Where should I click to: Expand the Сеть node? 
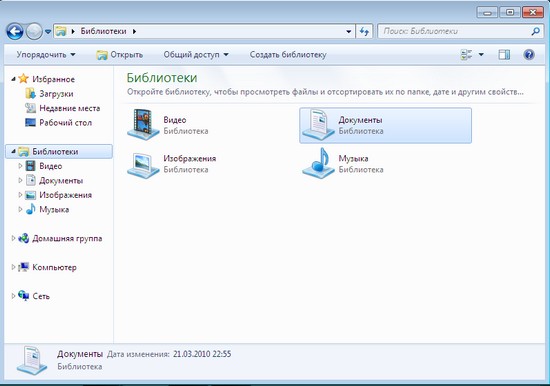coord(13,295)
